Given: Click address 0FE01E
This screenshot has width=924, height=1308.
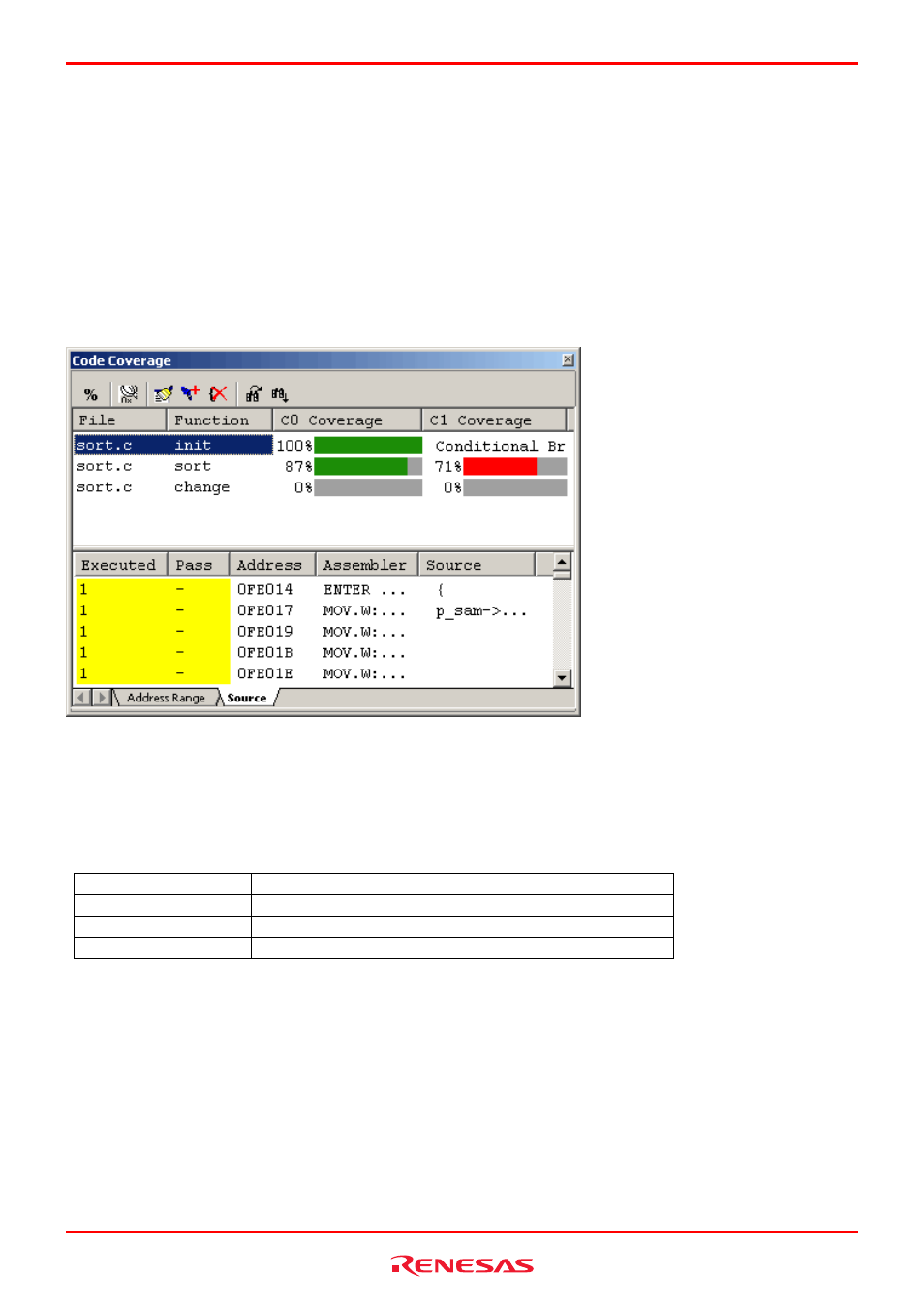Looking at the screenshot, I should pyautogui.click(x=264, y=674).
